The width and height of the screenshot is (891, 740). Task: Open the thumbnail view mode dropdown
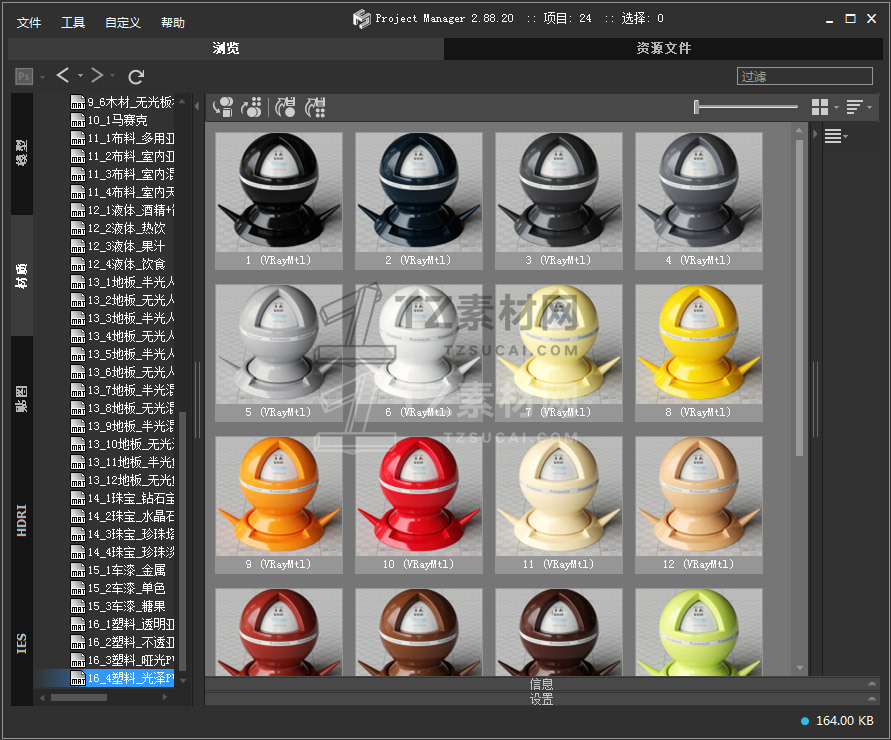click(x=823, y=107)
